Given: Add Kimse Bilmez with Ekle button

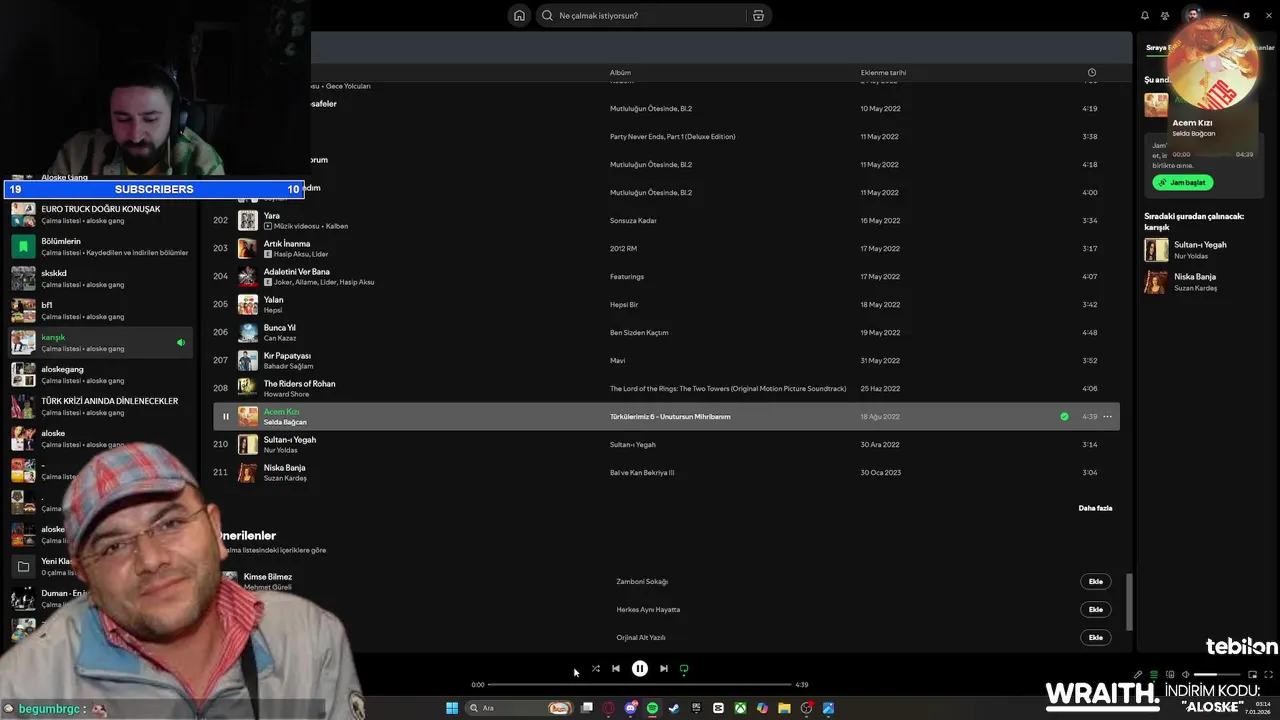Looking at the screenshot, I should (1096, 581).
